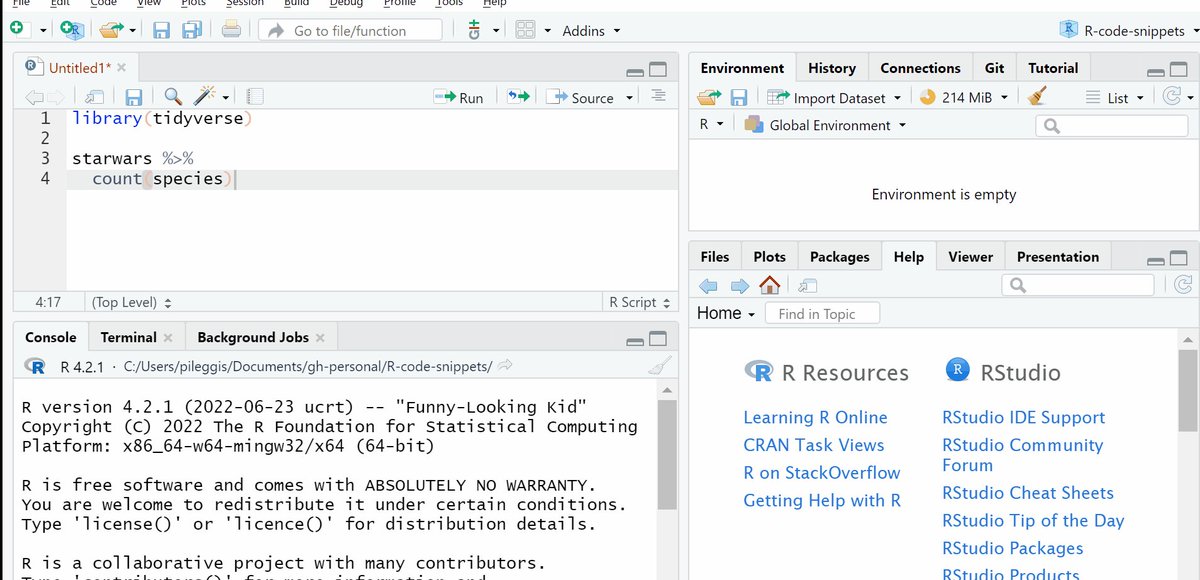The width and height of the screenshot is (1200, 580).
Task: Switch to the Terminal tab
Action: pos(128,337)
